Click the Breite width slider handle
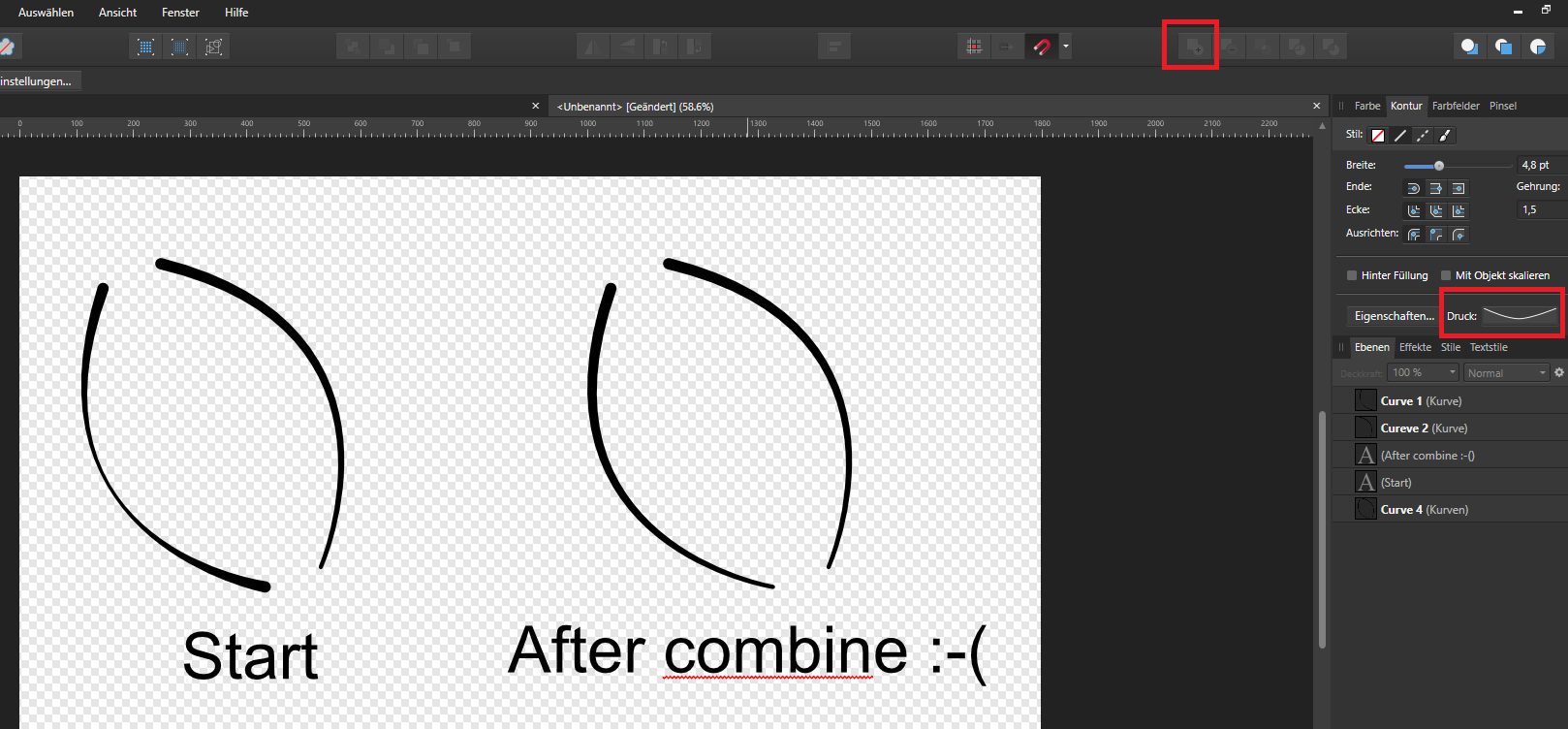Viewport: 1568px width, 729px height. (x=1439, y=166)
